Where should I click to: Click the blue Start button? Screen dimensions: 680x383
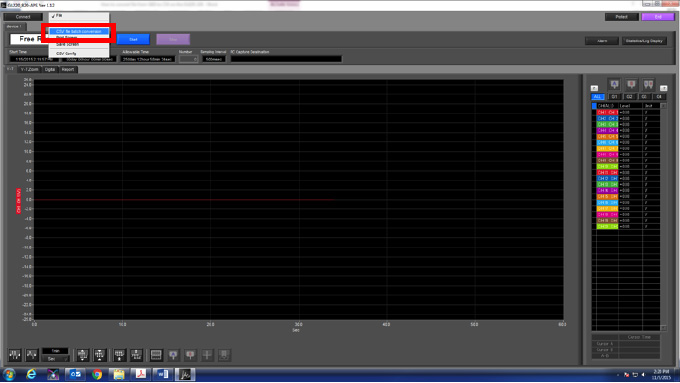133,39
